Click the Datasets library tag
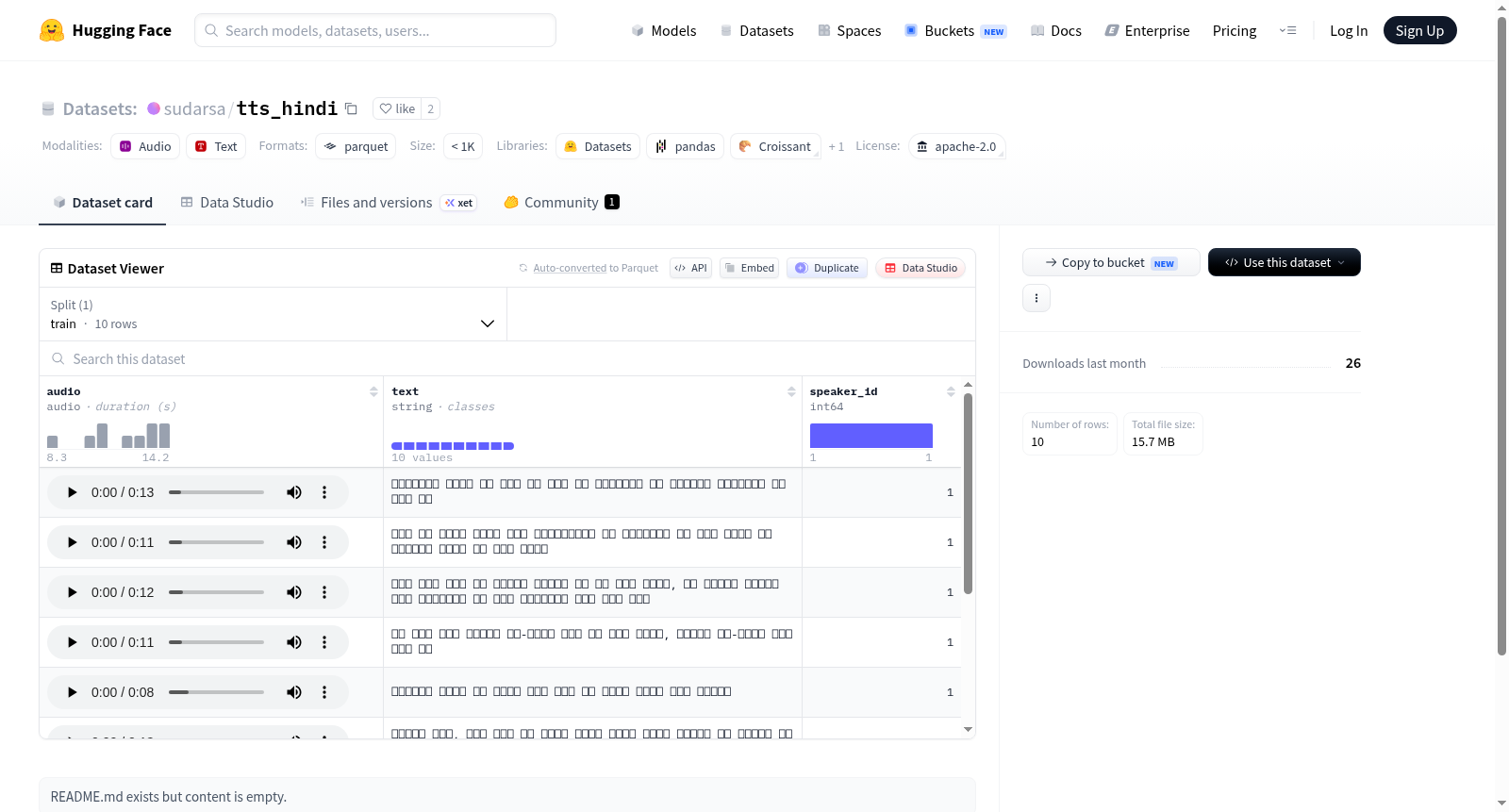Image resolution: width=1509 pixels, height=812 pixels. point(598,146)
